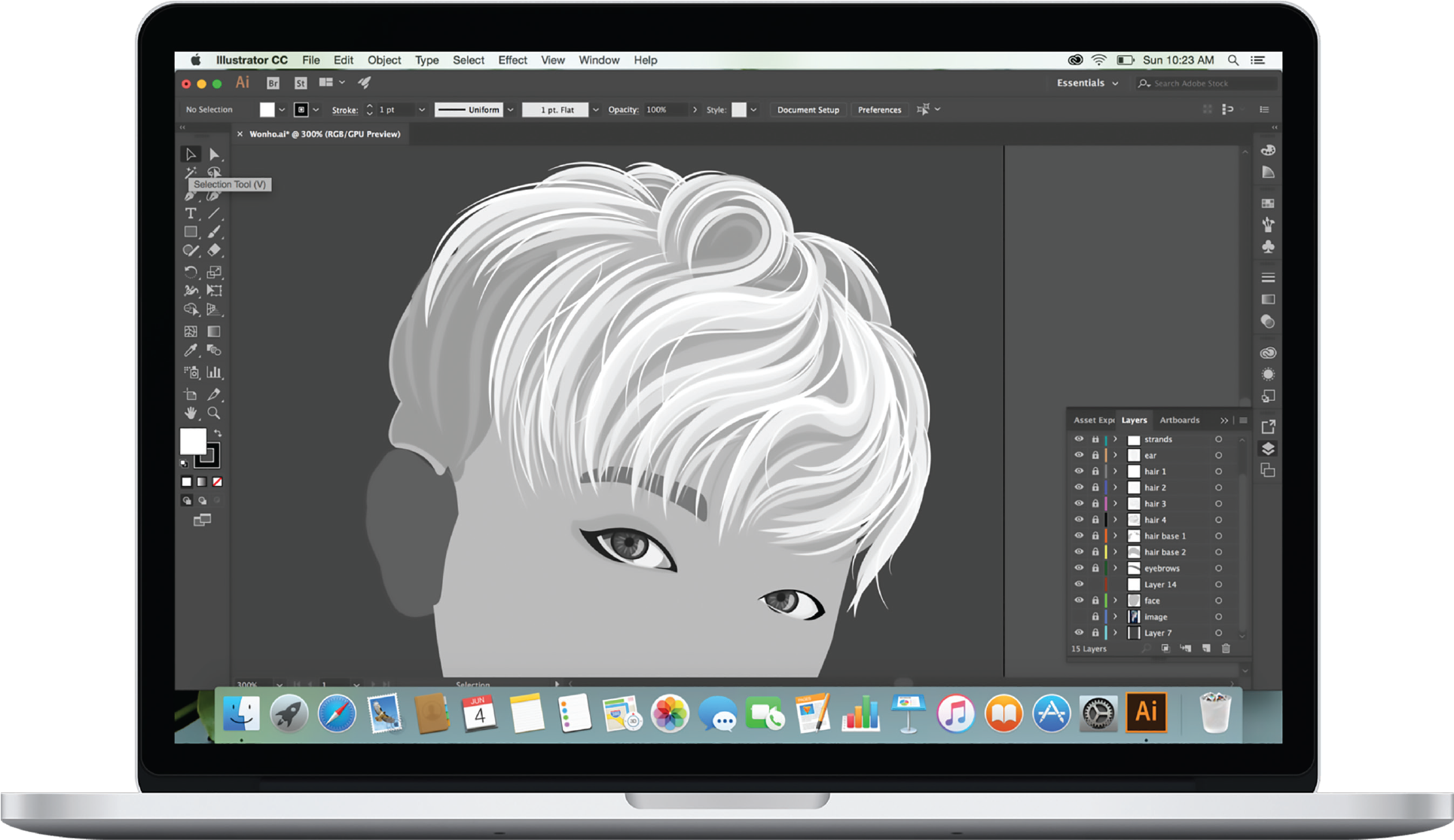Select the Paintbrush tool
The image size is (1454, 840).
215,232
